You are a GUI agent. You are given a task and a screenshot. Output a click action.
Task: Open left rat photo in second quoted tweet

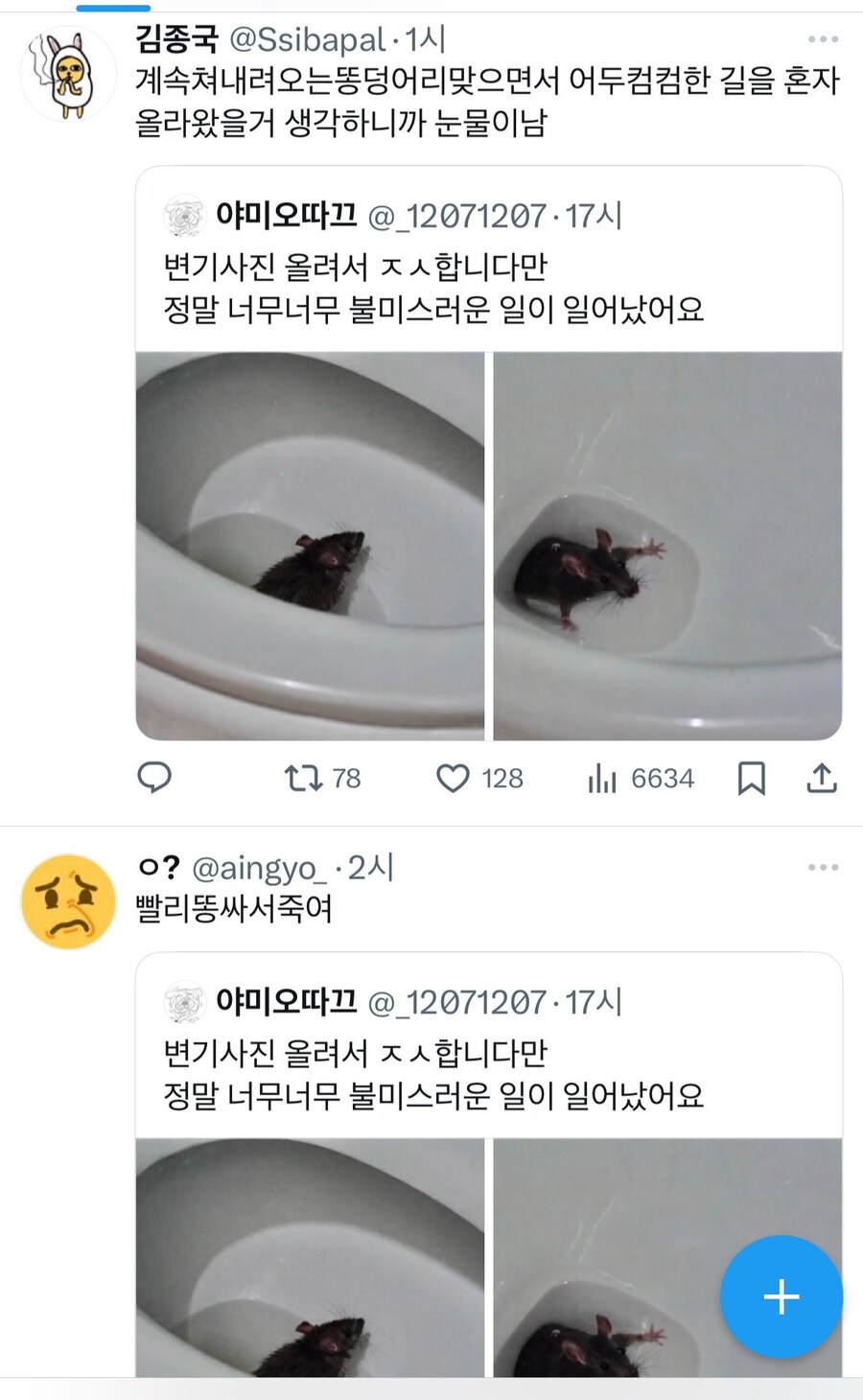tap(310, 1258)
